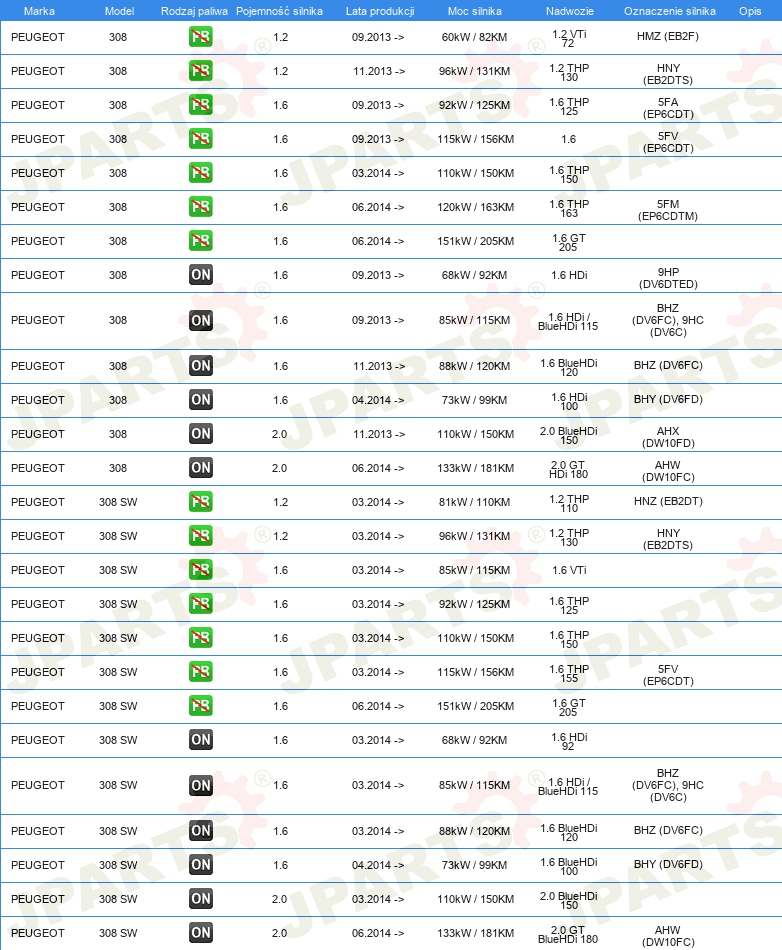Click petrol fuel icon for 308 60kW / 82KM
This screenshot has width=782, height=950.
point(200,37)
